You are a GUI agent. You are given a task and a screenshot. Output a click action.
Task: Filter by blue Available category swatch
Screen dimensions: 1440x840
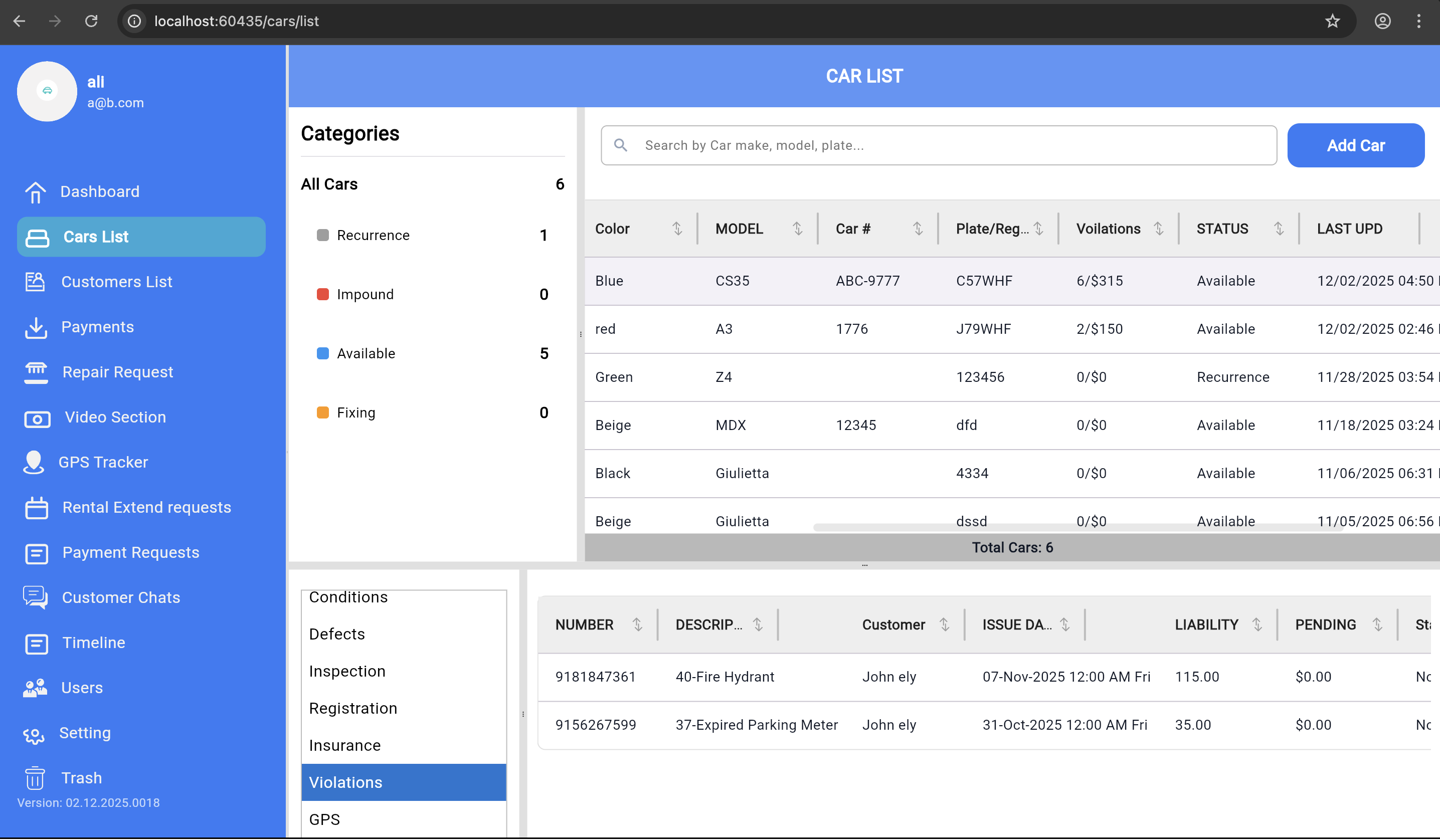[x=323, y=353]
